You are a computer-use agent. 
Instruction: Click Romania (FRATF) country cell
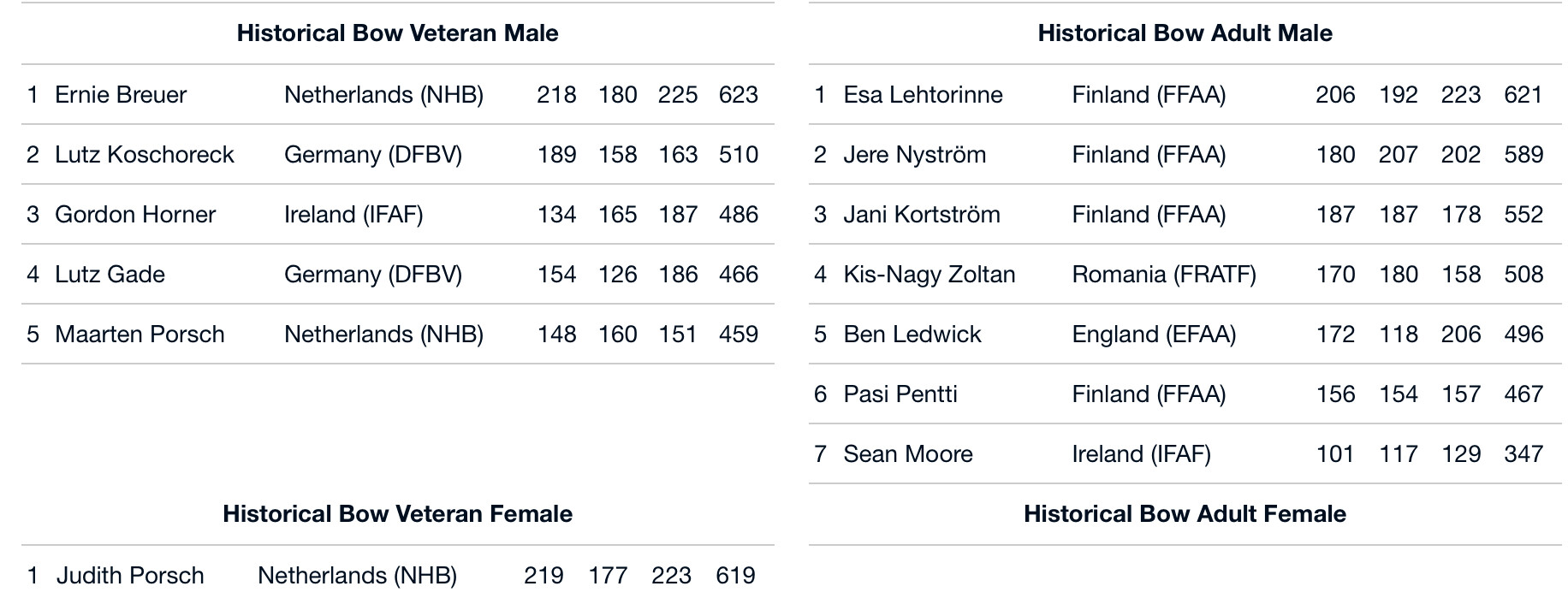(1164, 275)
